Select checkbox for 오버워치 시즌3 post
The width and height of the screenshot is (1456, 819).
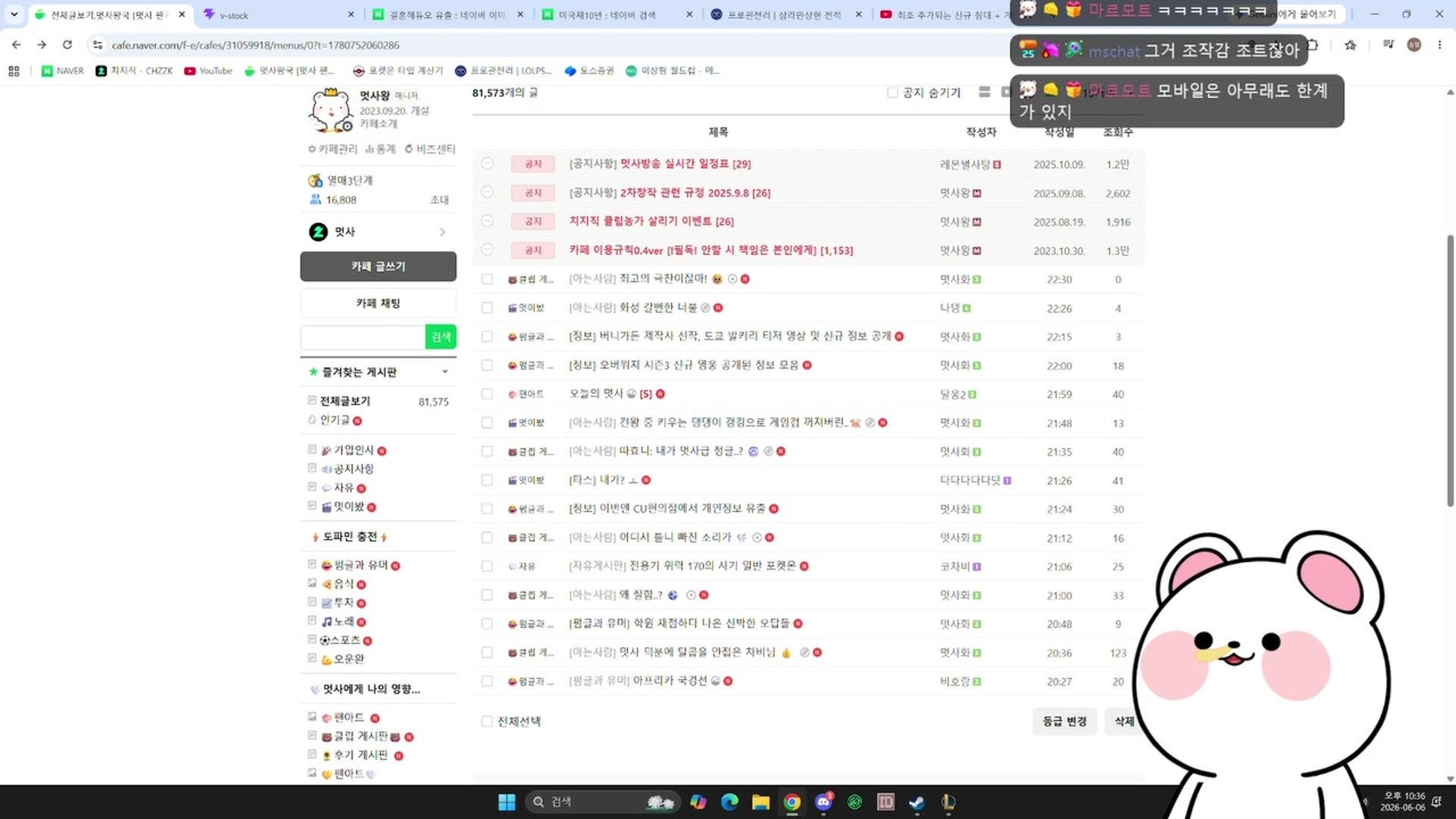click(487, 366)
